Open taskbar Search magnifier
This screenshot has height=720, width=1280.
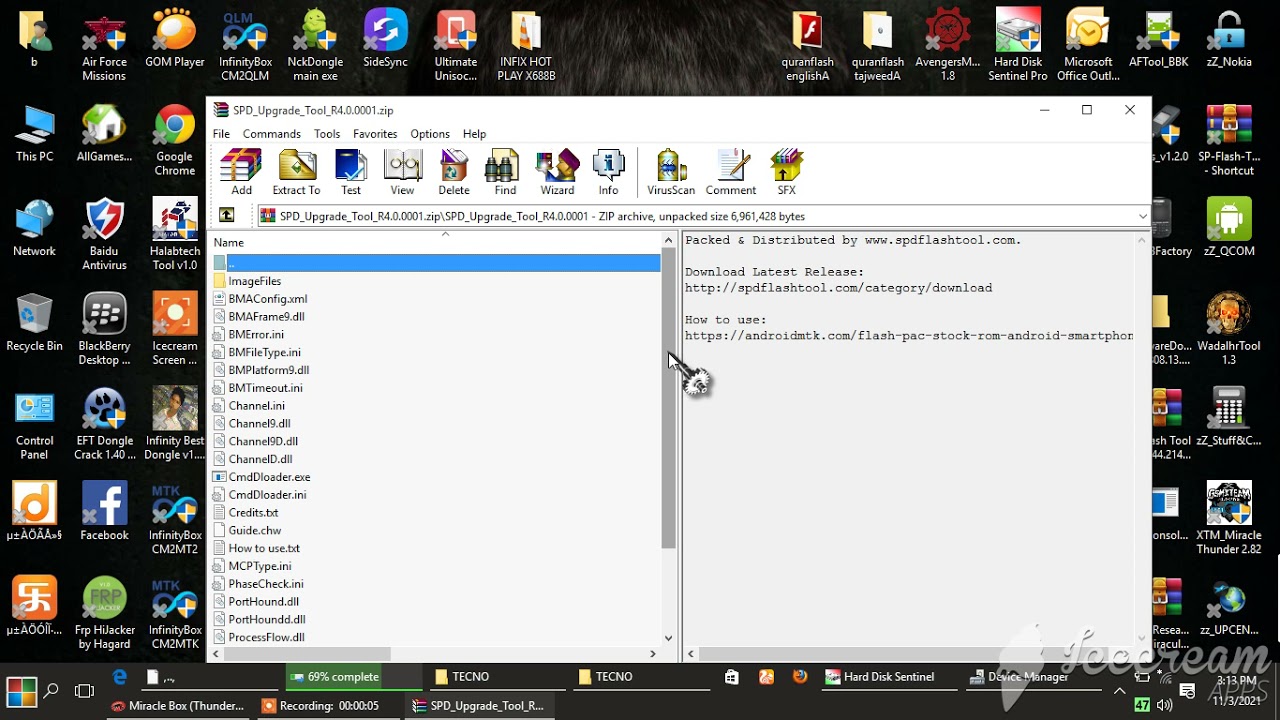[51, 691]
